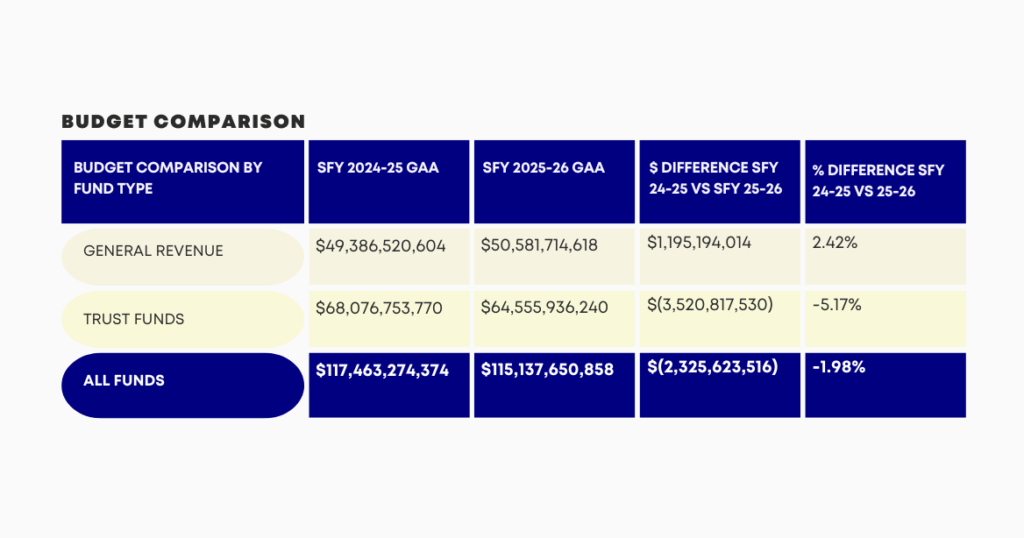This screenshot has height=538, width=1024.
Task: Select the $50,581,714,618 cell
Action: [554, 256]
